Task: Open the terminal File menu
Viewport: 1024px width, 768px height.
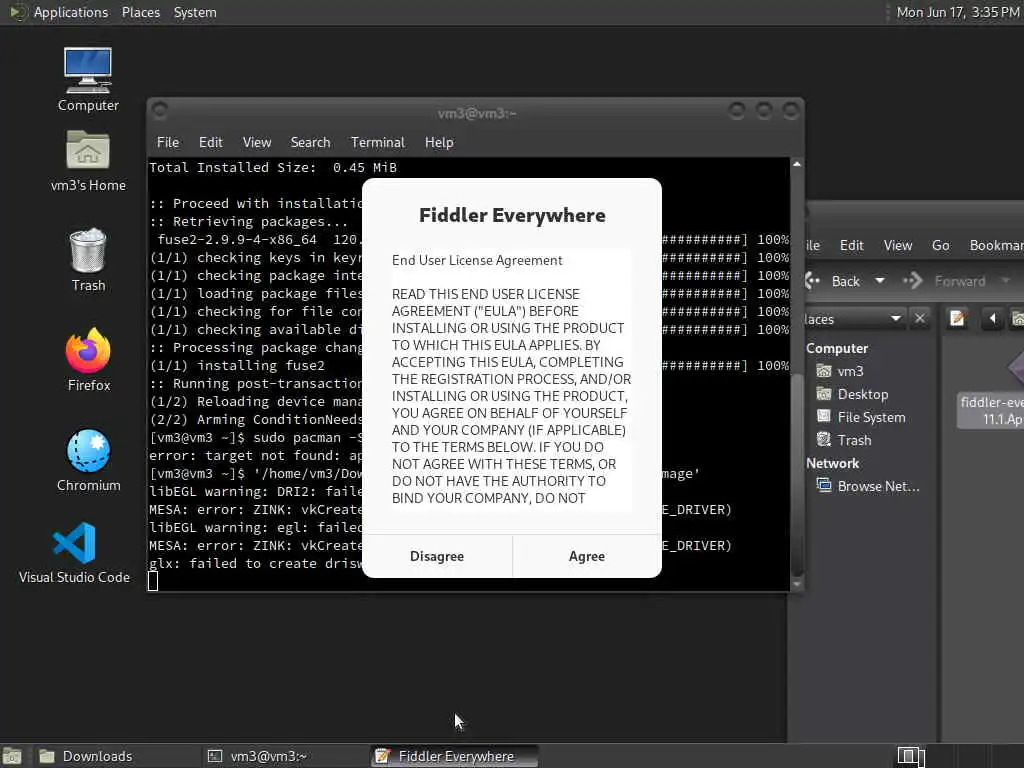Action: pyautogui.click(x=168, y=142)
